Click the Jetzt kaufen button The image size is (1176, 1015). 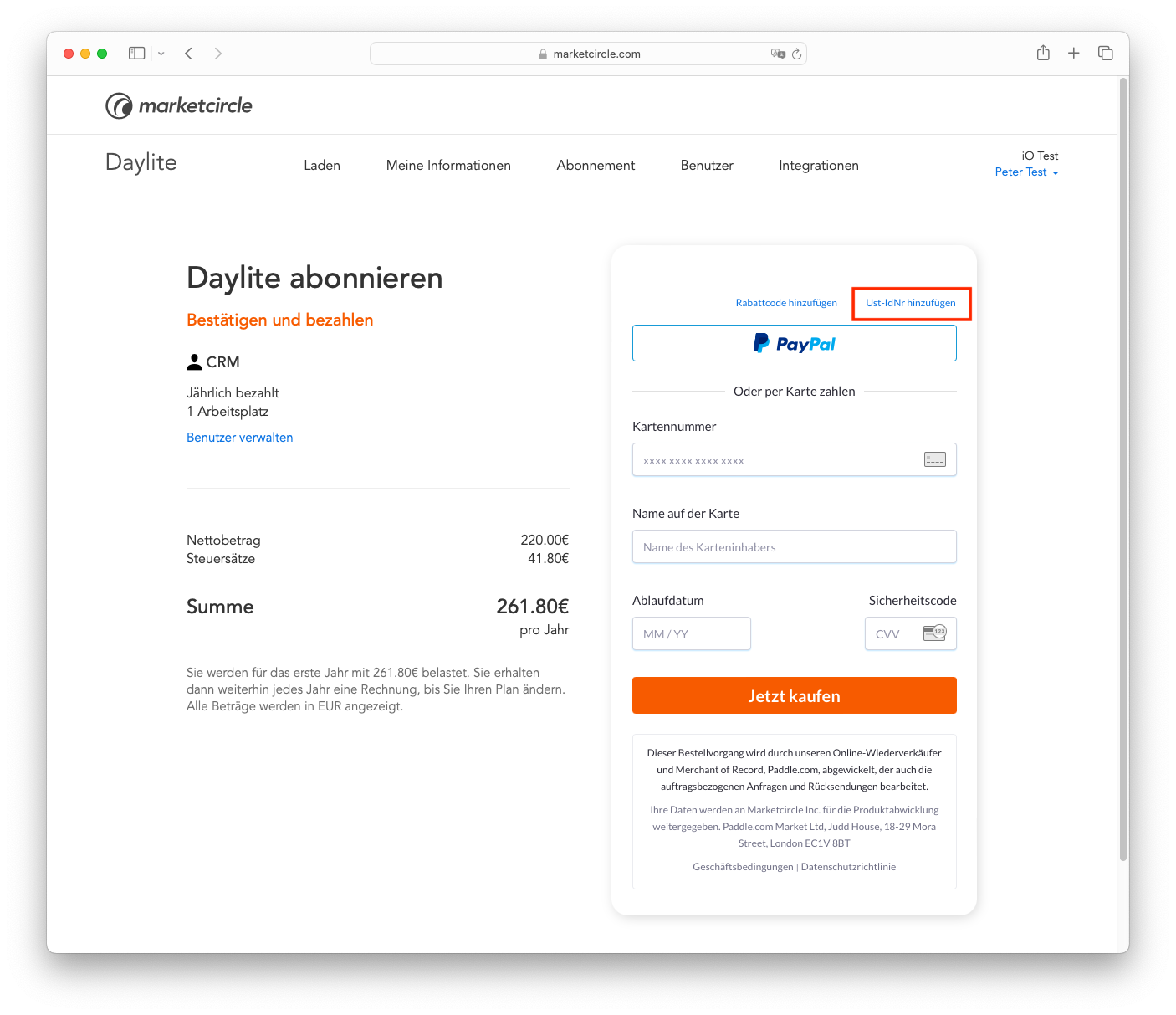point(795,695)
